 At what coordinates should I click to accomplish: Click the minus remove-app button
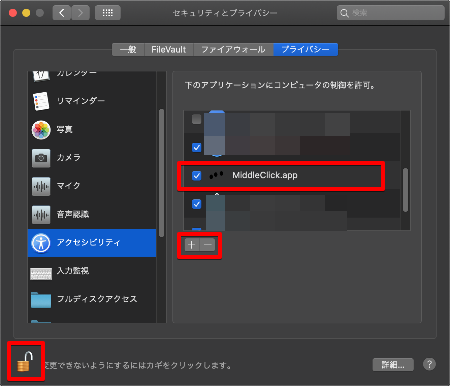208,245
